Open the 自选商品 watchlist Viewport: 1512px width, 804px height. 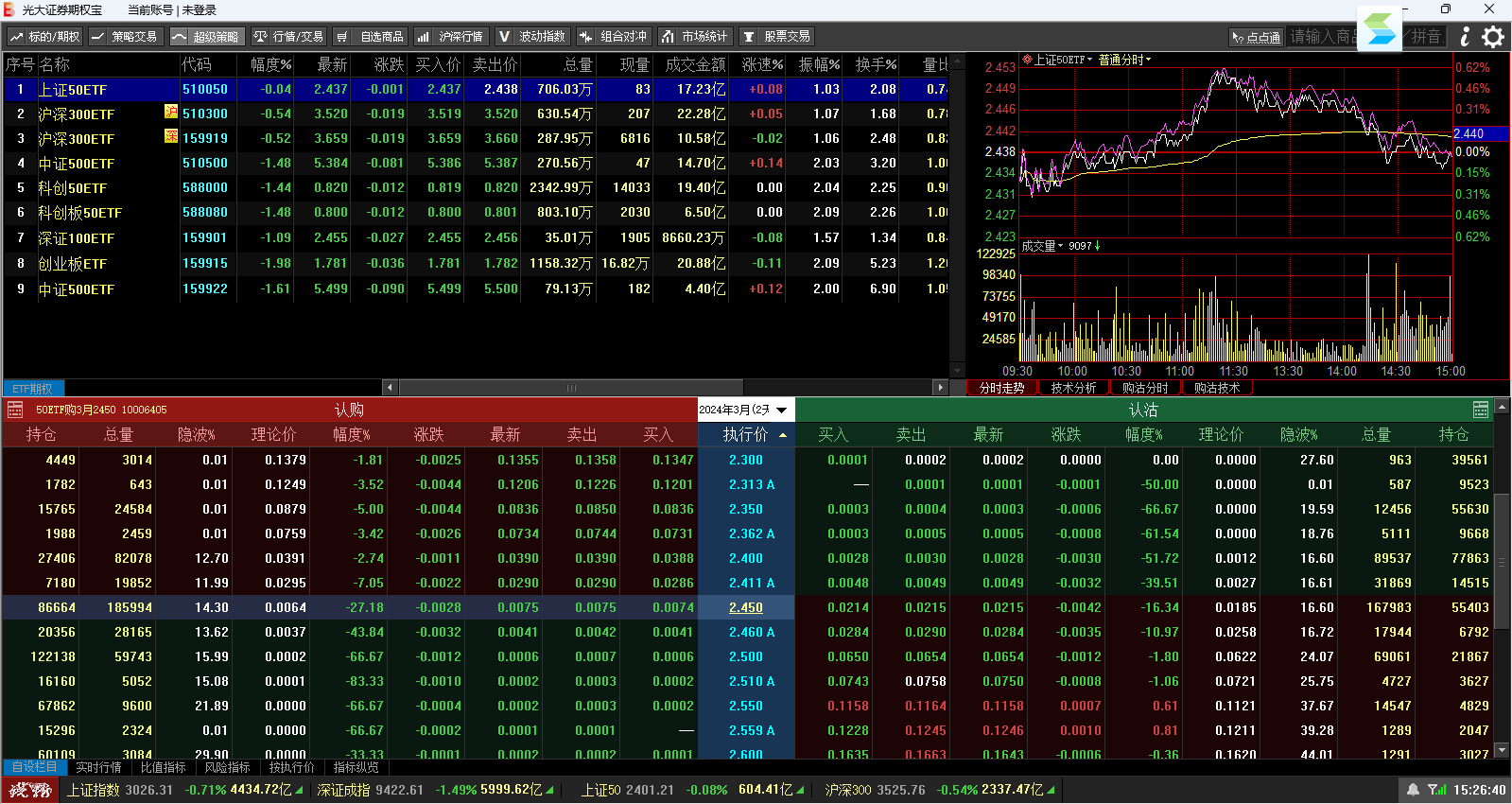(x=371, y=37)
